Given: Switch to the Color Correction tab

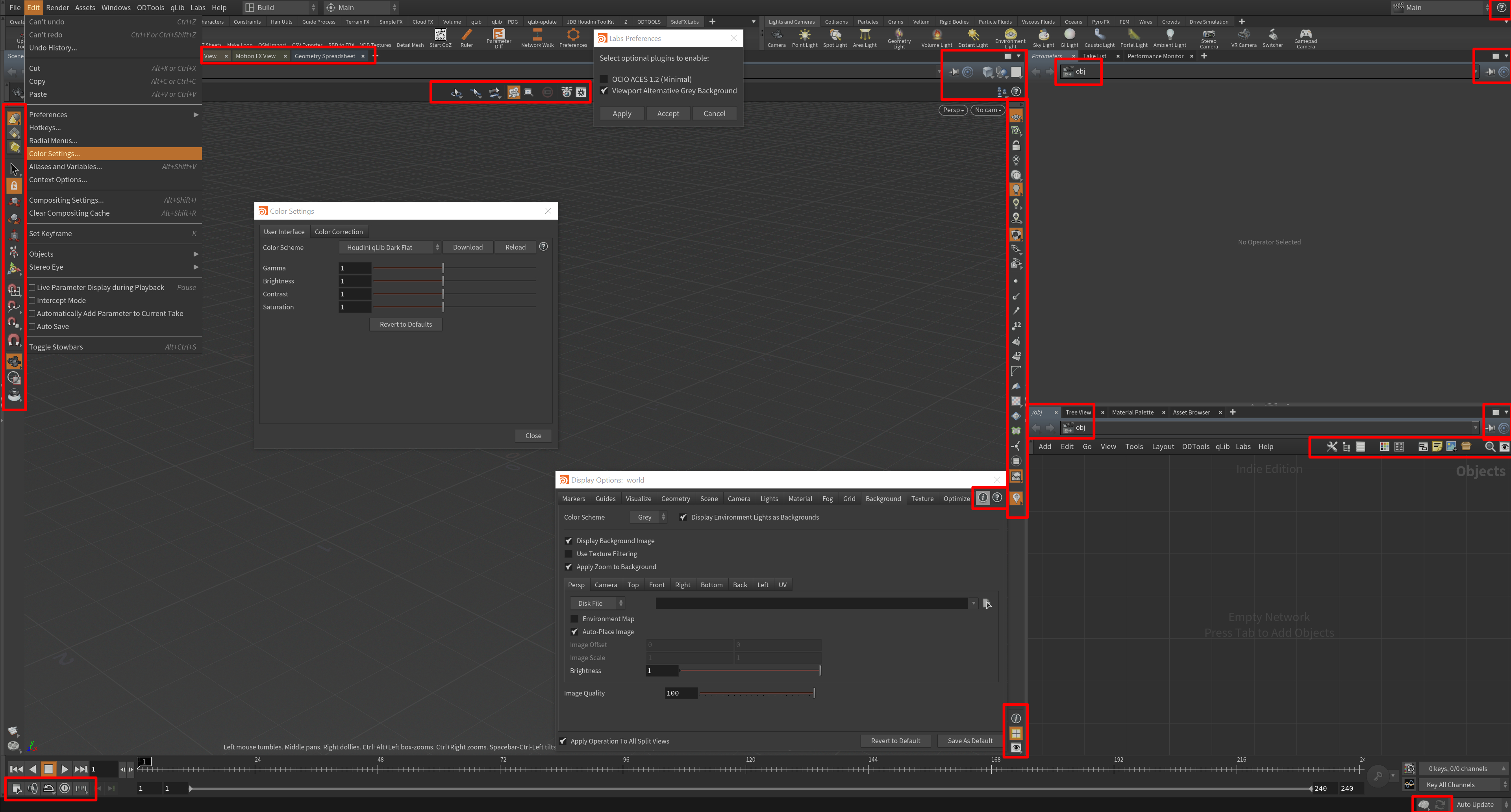Looking at the screenshot, I should [x=339, y=231].
